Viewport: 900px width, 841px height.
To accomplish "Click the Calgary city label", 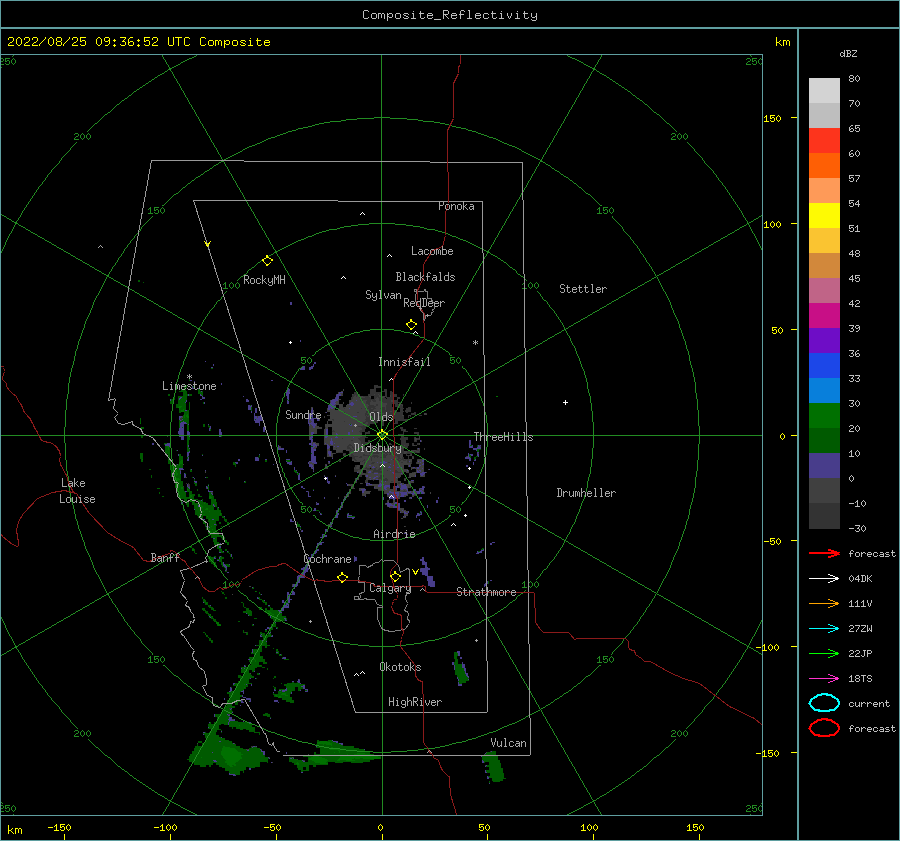I will pyautogui.click(x=390, y=588).
